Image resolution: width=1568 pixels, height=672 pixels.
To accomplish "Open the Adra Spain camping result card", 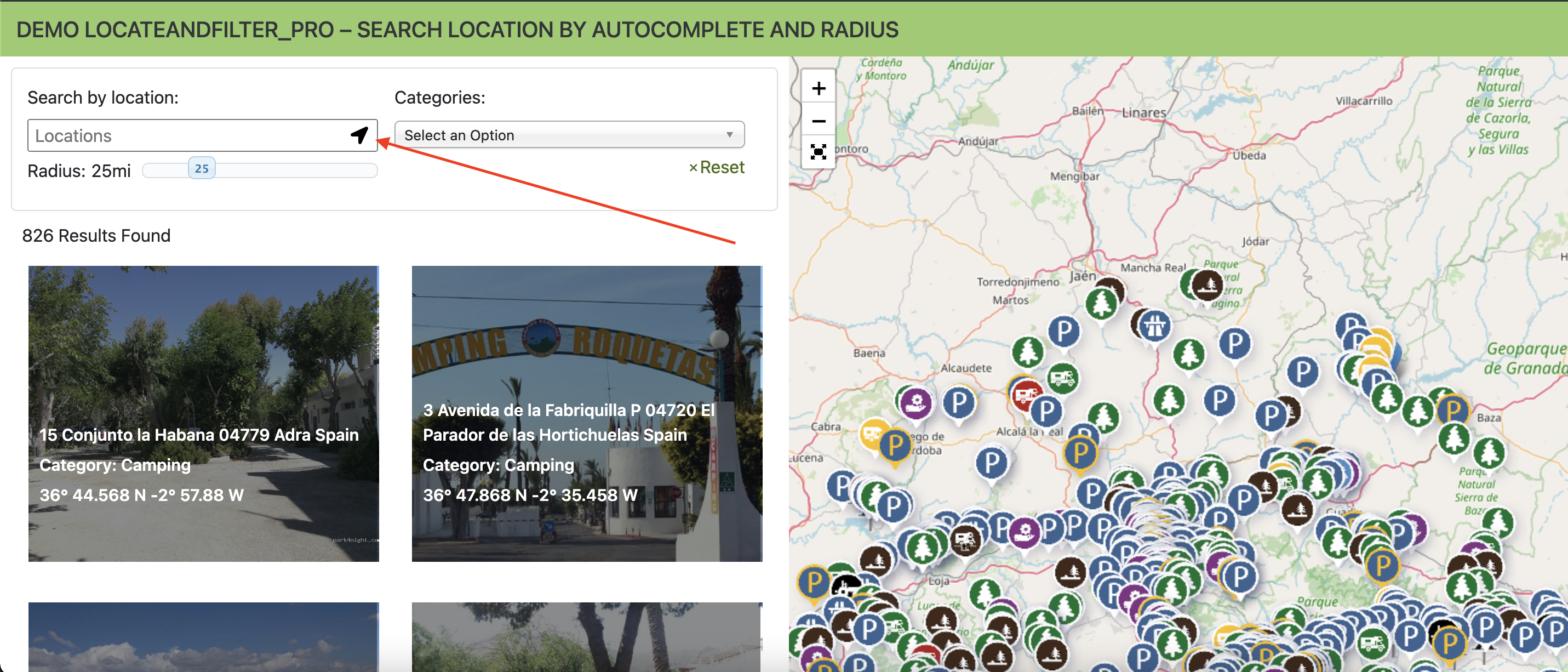I will (203, 413).
